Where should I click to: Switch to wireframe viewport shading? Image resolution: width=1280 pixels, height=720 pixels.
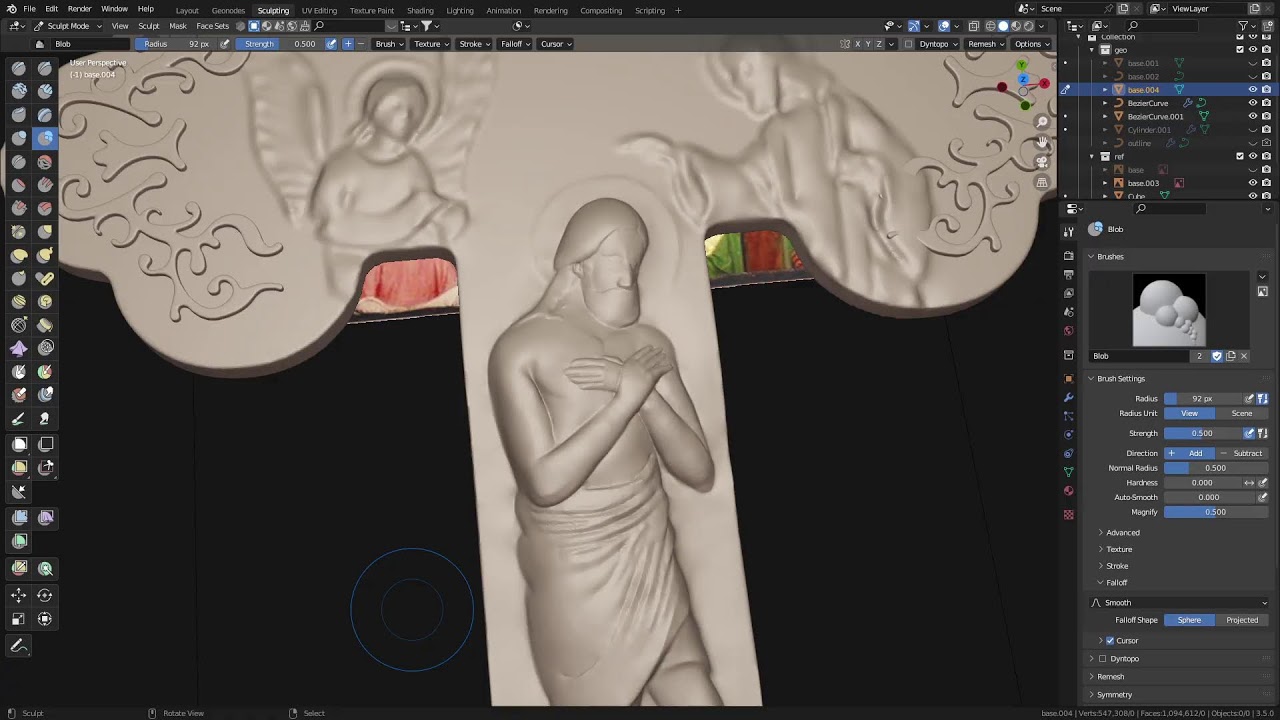pyautogui.click(x=990, y=26)
